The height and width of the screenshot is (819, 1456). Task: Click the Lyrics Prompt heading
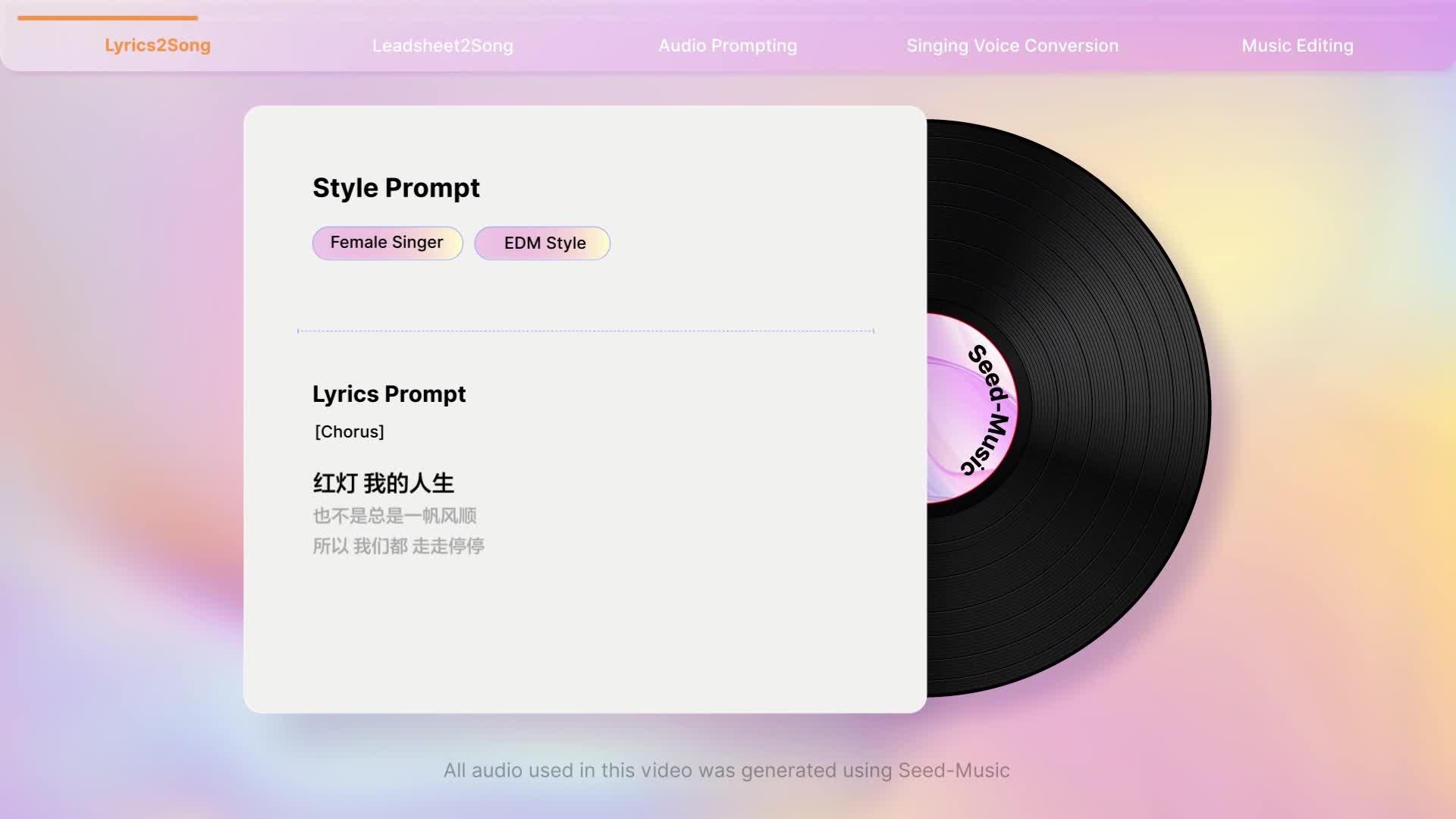(x=389, y=394)
